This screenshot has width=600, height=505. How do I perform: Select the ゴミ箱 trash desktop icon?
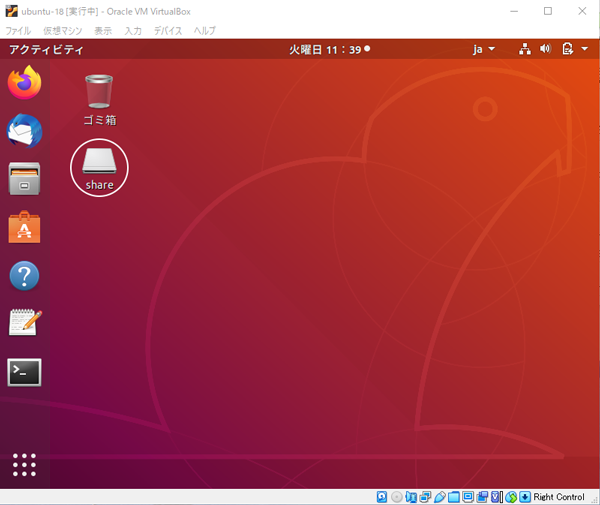99,100
